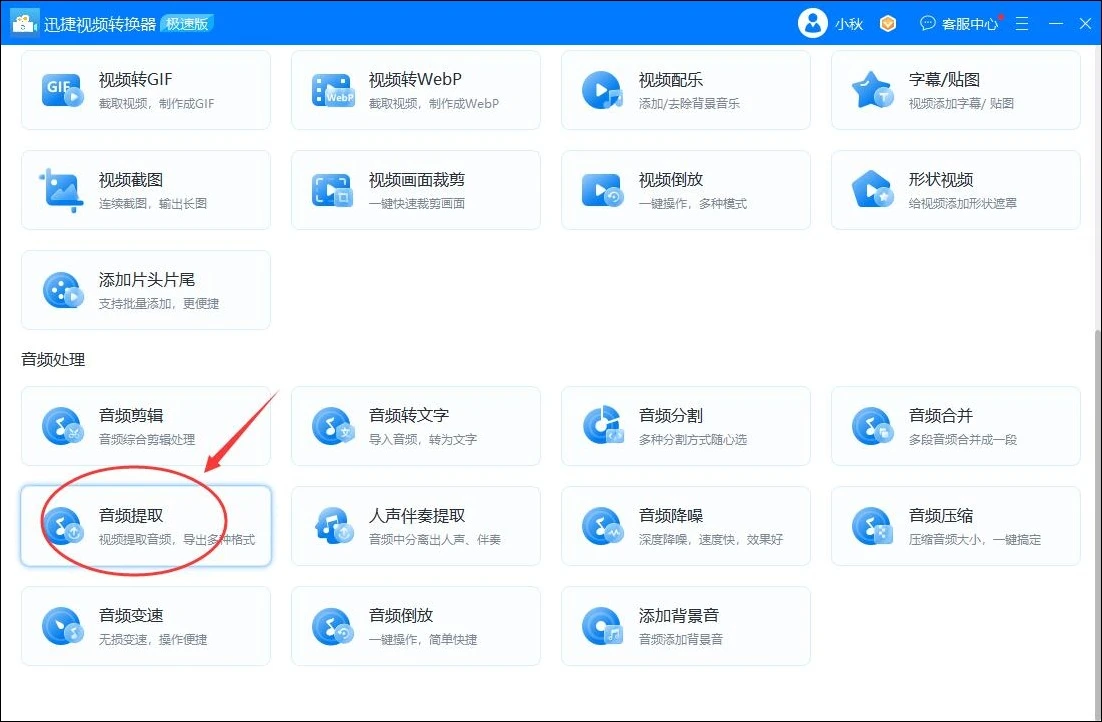Open the 音频压缩 audio compressor

pos(956,525)
